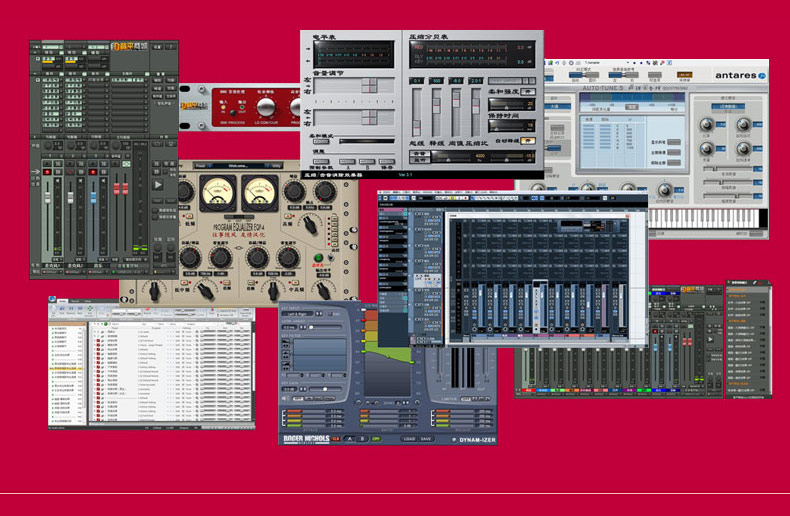The height and width of the screenshot is (516, 790).
Task: Click the Roger Nichols logo on Dynam-izer
Action: [307, 439]
